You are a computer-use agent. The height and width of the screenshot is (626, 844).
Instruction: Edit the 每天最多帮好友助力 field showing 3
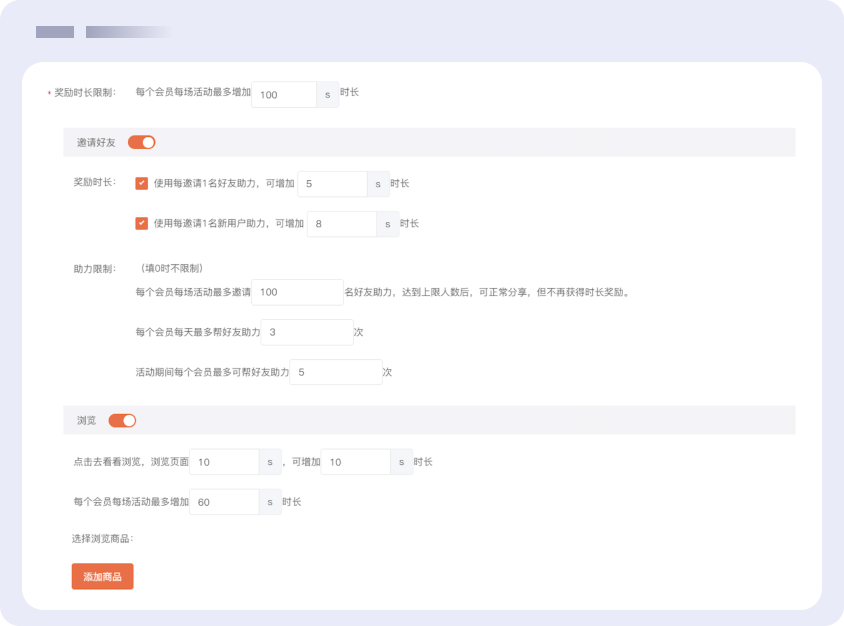[x=306, y=332]
